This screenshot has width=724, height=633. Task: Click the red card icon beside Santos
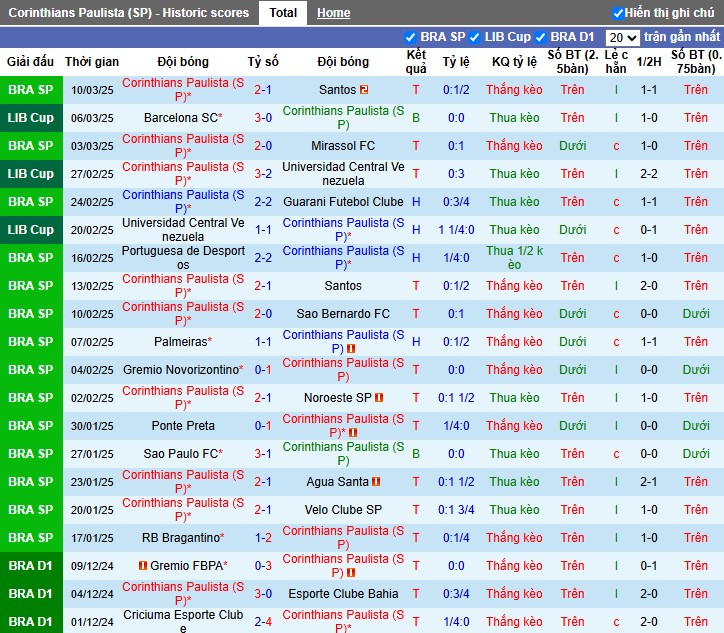pos(364,90)
